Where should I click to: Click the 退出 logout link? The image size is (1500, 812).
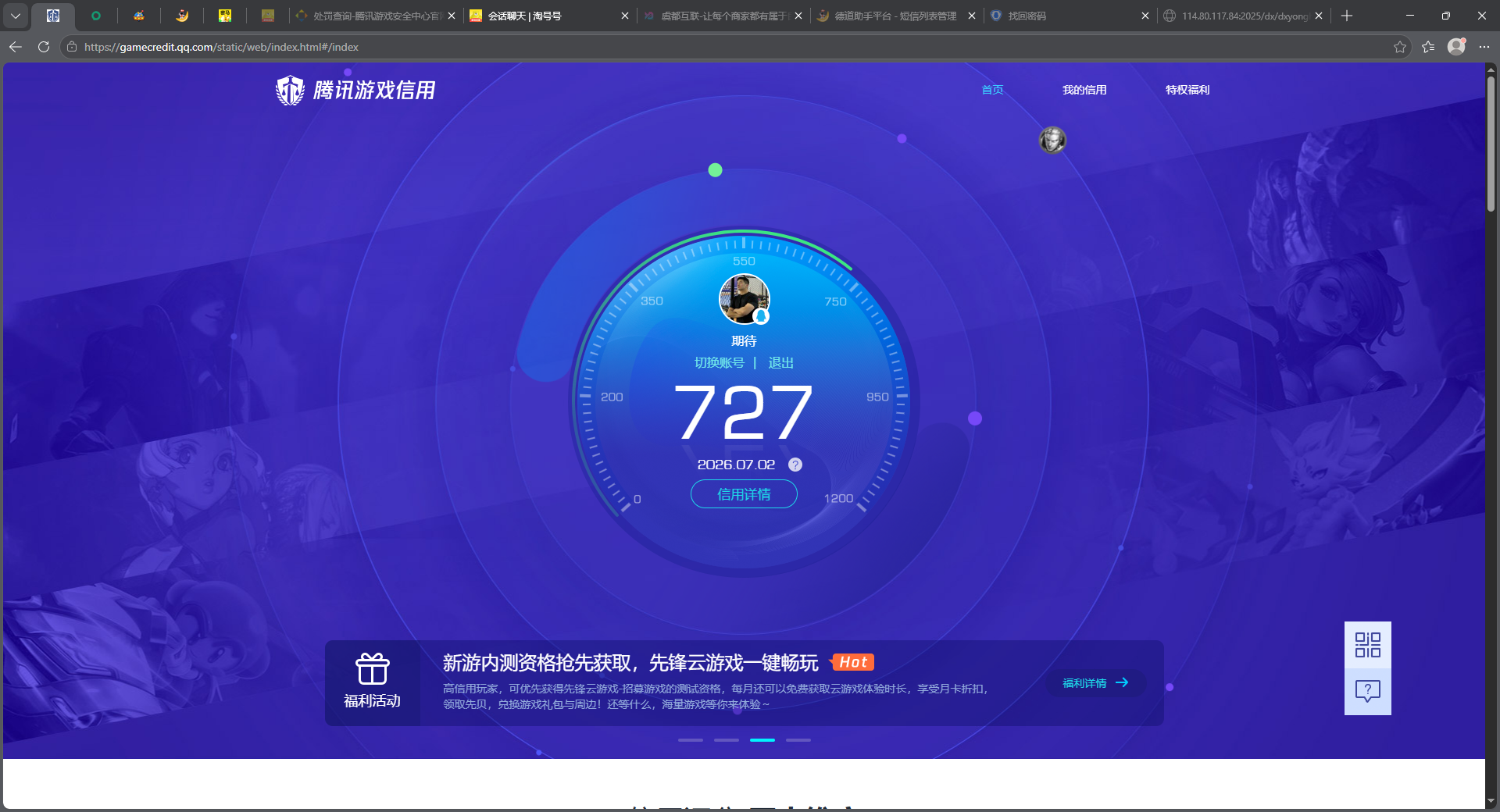coord(780,363)
